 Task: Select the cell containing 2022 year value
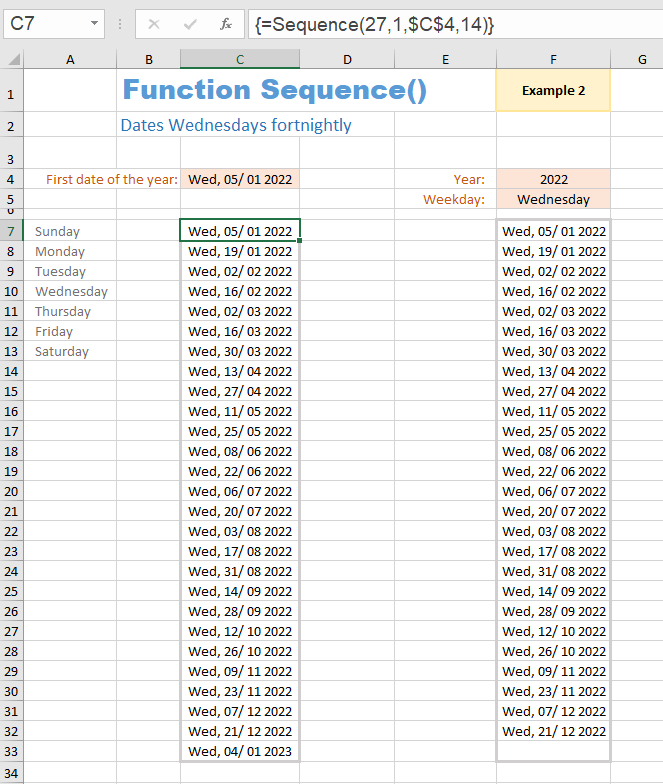[x=553, y=179]
